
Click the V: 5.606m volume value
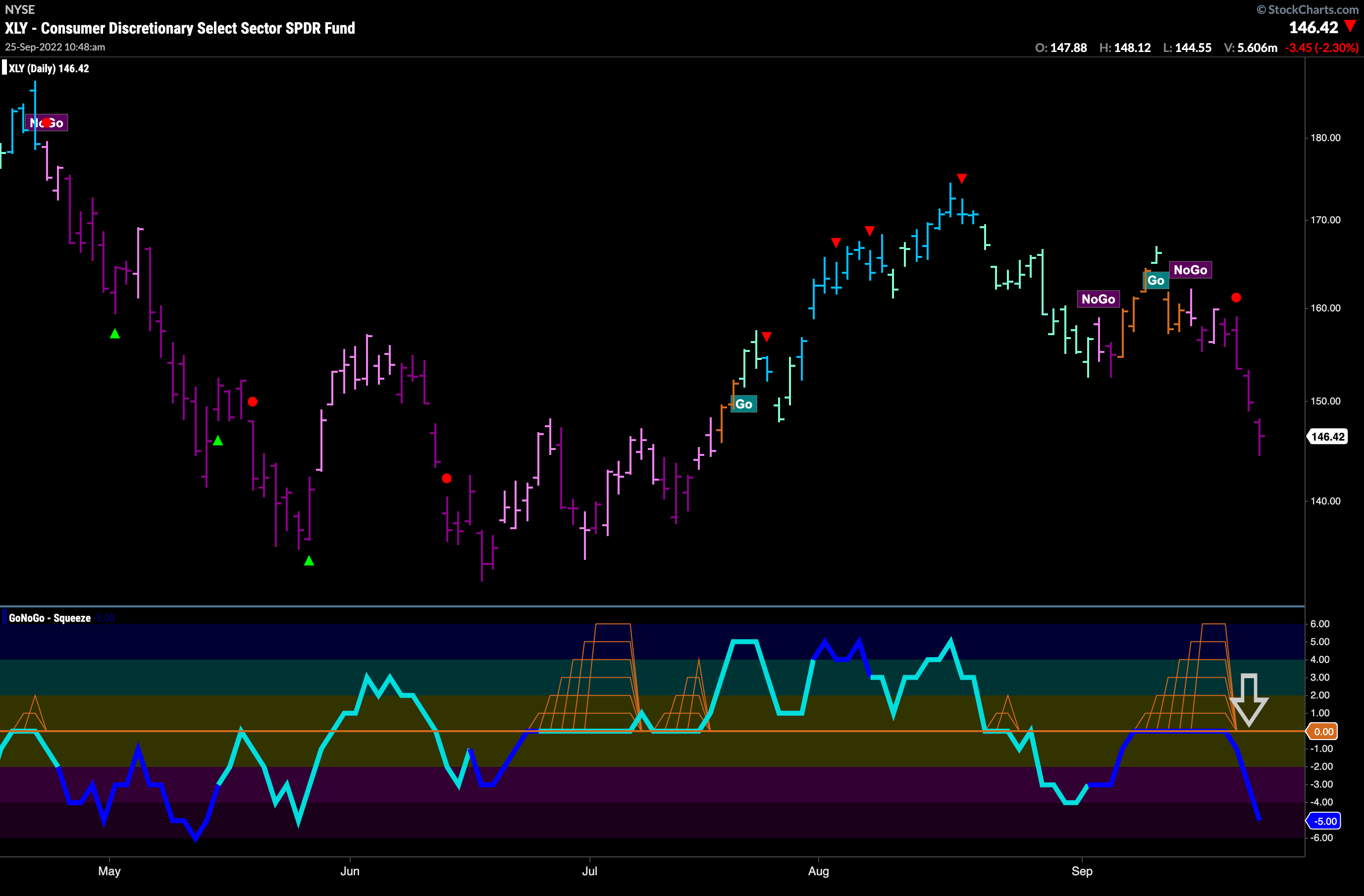point(1251,48)
